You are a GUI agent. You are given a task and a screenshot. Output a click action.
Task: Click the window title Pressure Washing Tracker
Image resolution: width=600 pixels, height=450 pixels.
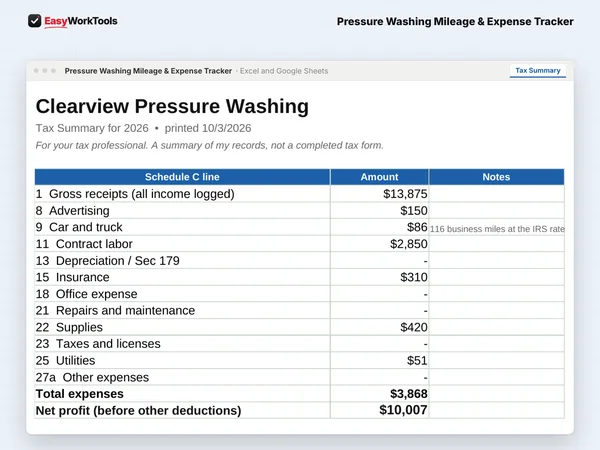point(148,71)
